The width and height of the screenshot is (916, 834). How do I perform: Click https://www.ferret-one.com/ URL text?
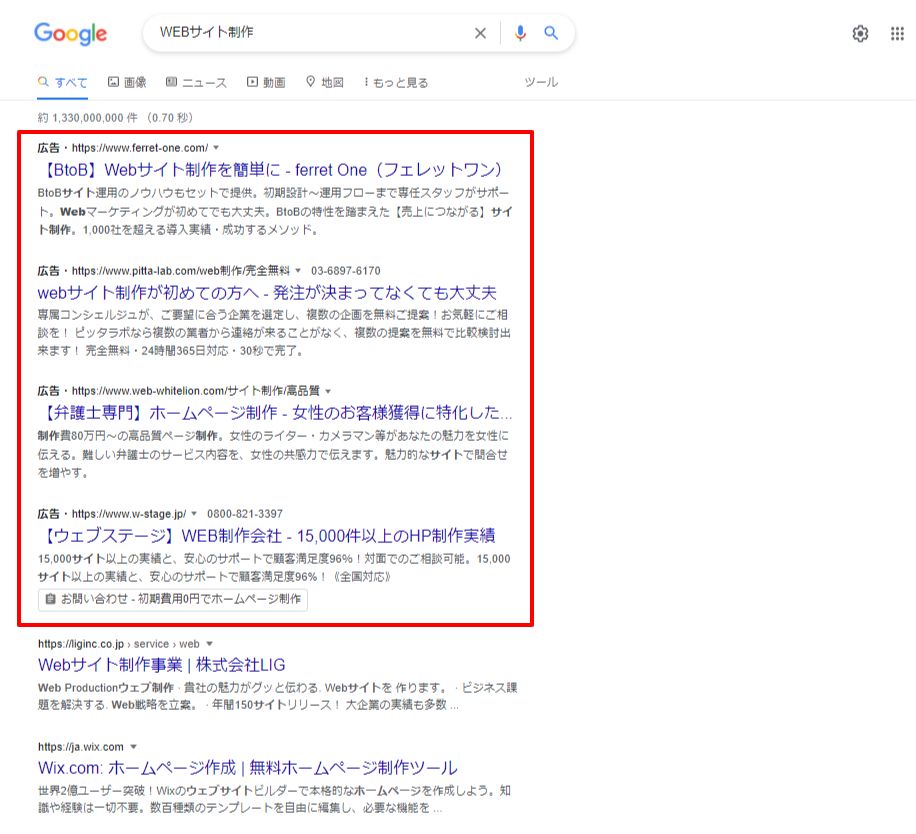click(x=140, y=148)
